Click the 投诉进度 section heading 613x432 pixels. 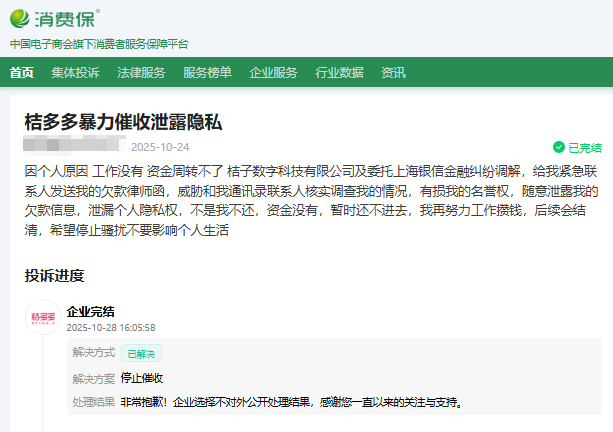(54, 275)
